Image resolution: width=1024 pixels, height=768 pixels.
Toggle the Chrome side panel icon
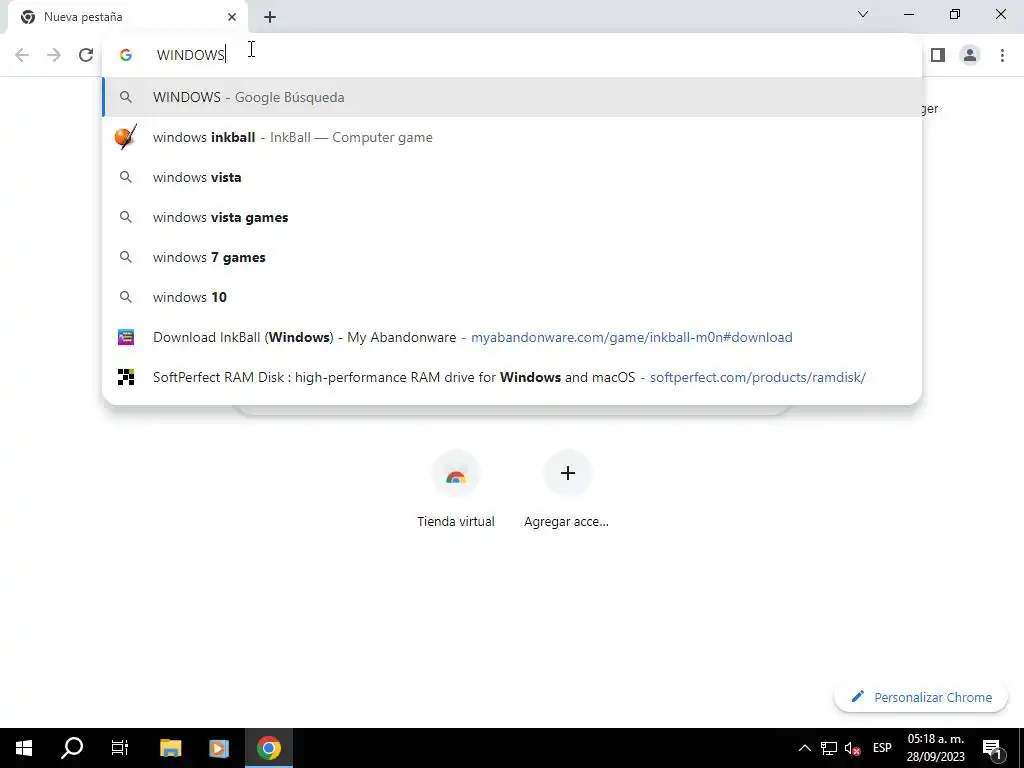[938, 55]
